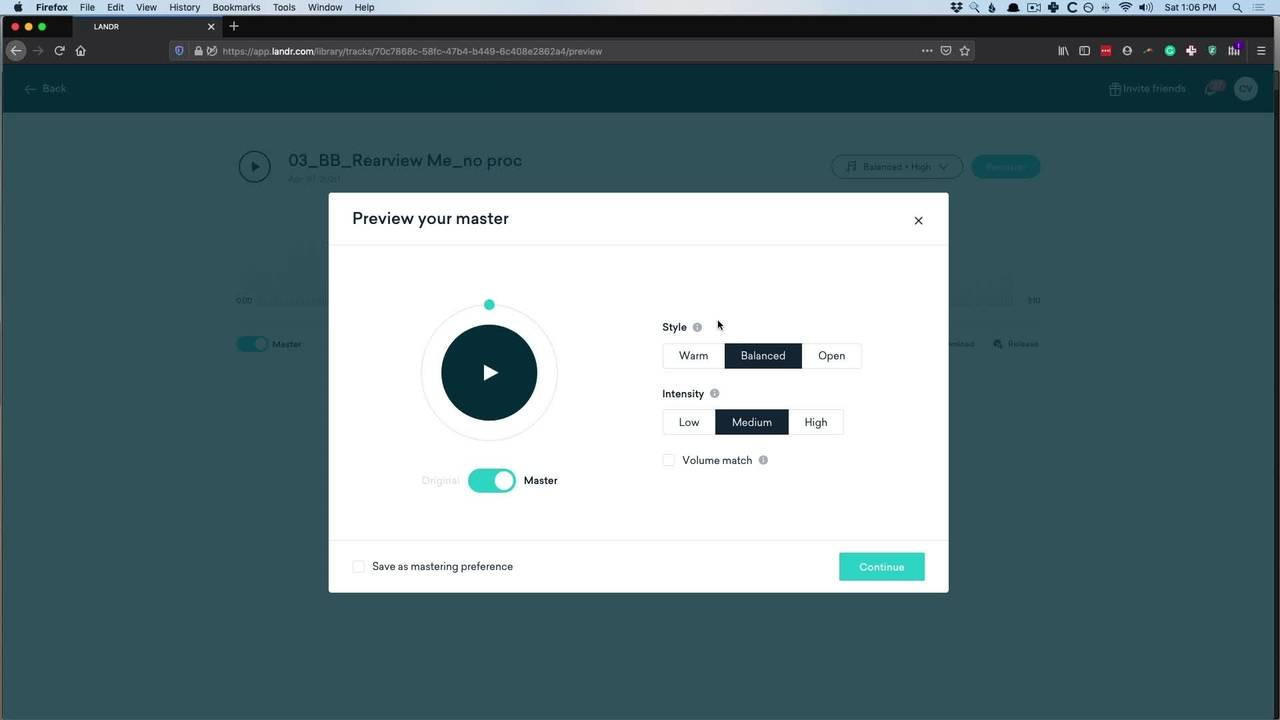
Task: Select the Balanced style
Action: tap(763, 356)
